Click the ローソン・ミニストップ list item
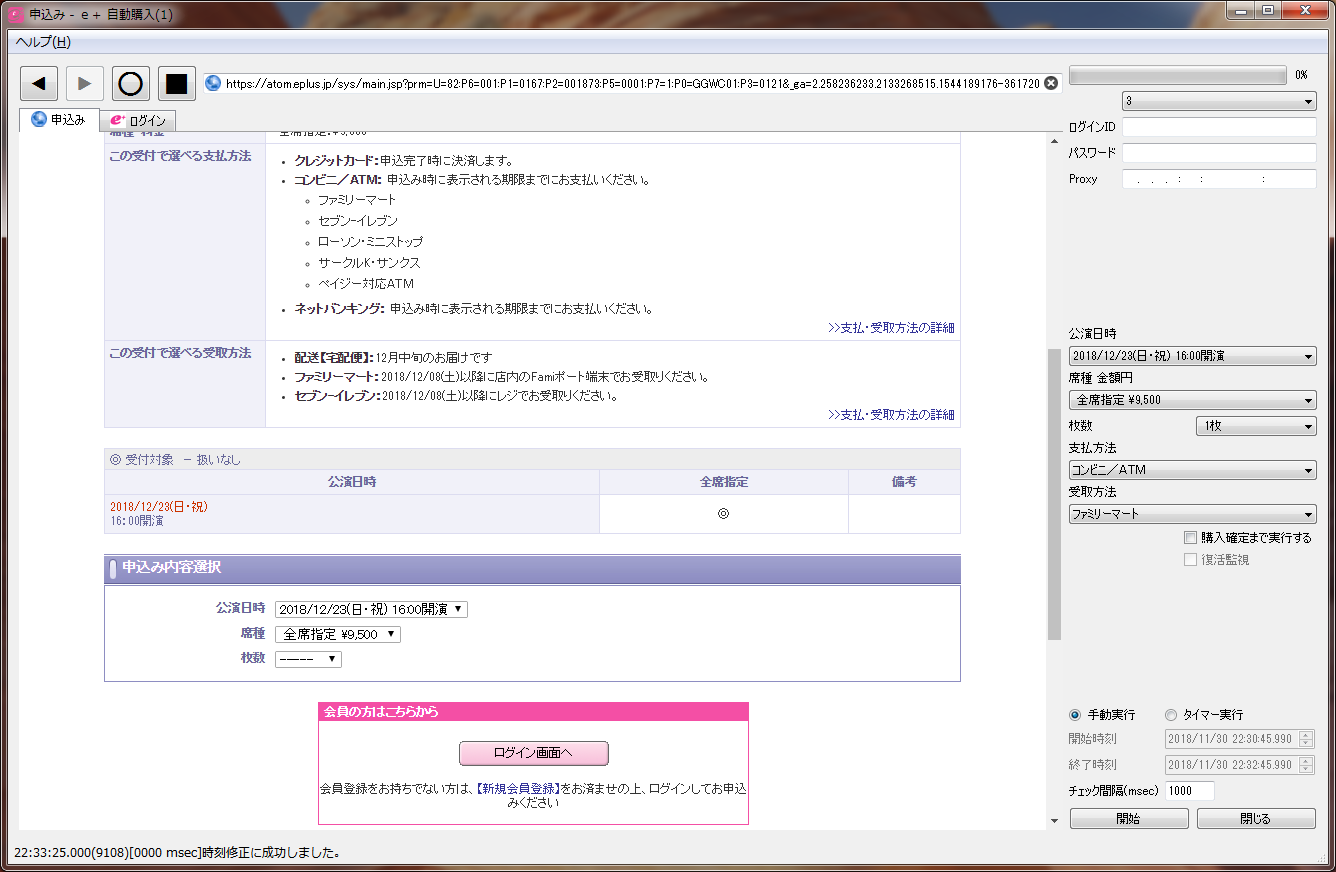The width and height of the screenshot is (1336, 872). (370, 242)
